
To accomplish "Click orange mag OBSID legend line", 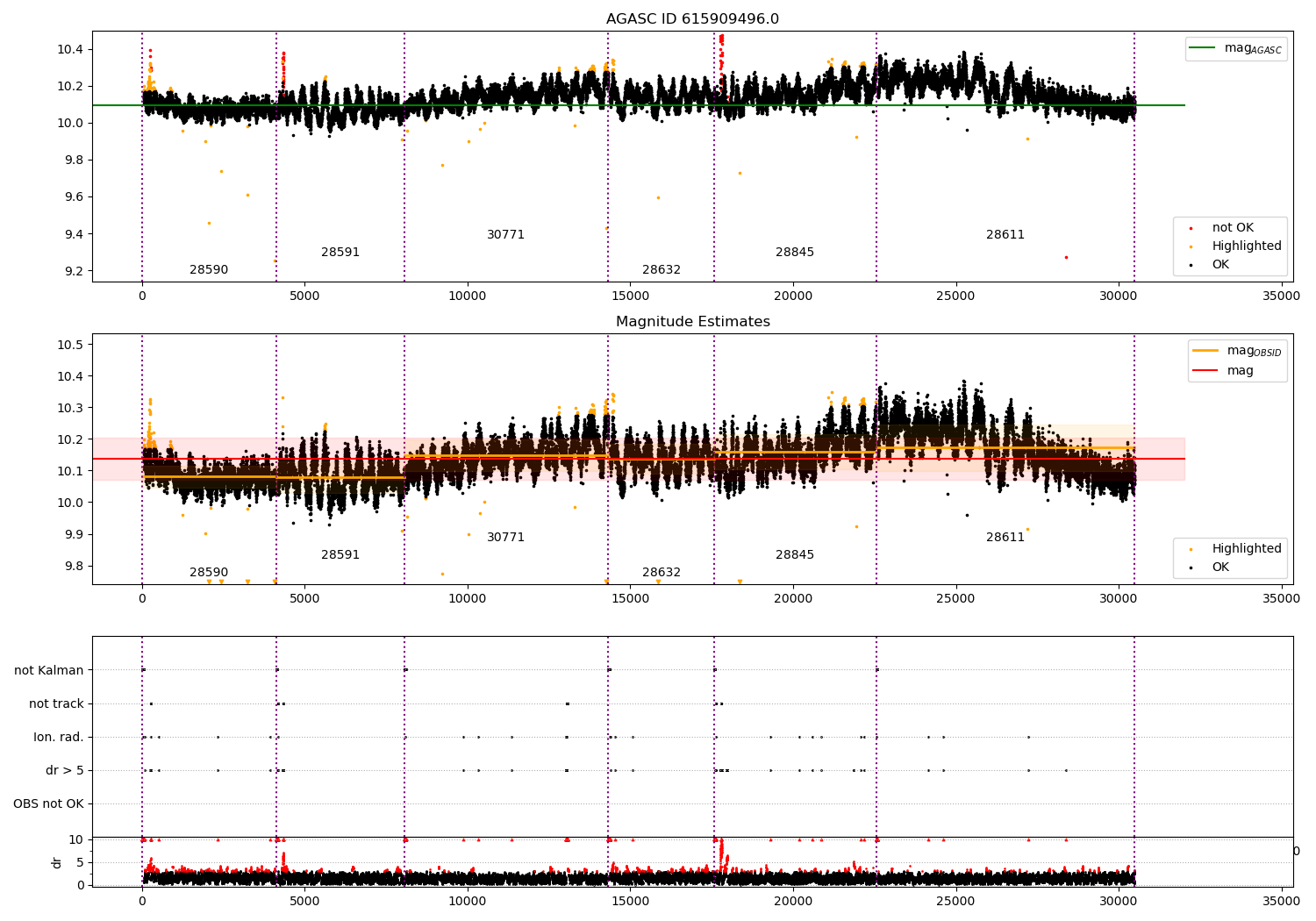I will pos(1205,350).
